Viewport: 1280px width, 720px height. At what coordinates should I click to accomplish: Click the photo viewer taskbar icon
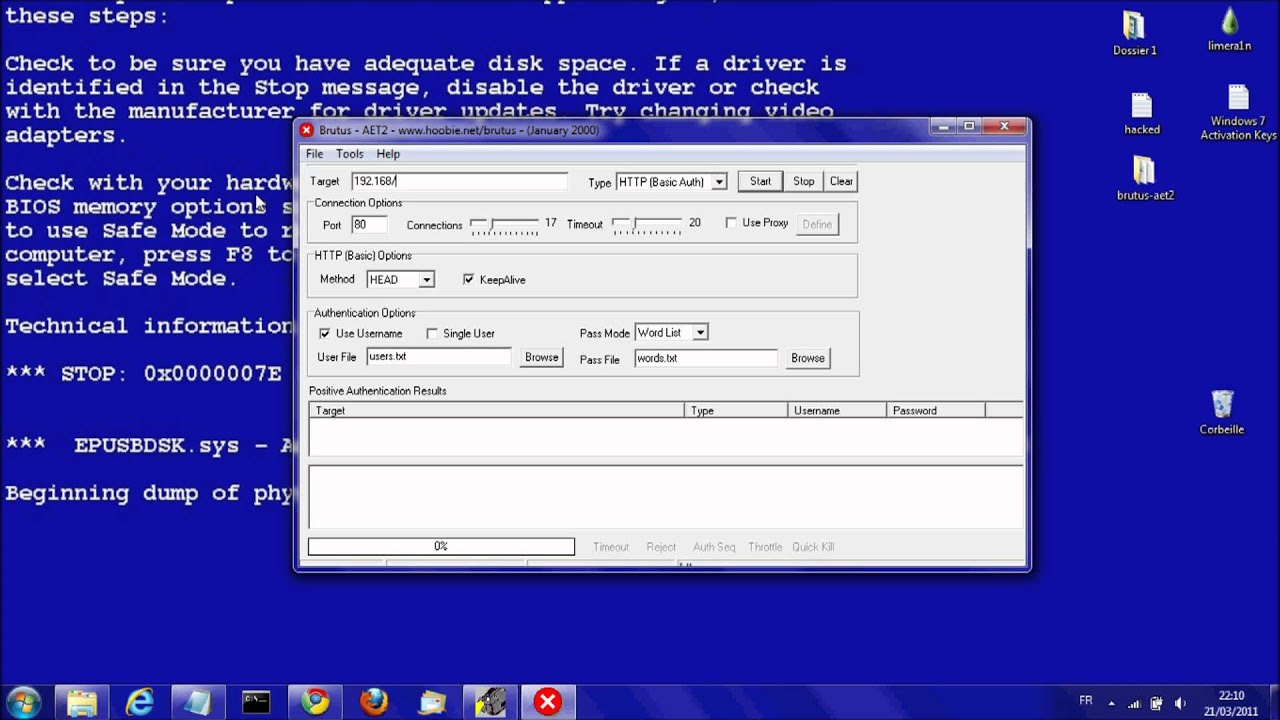(x=432, y=702)
